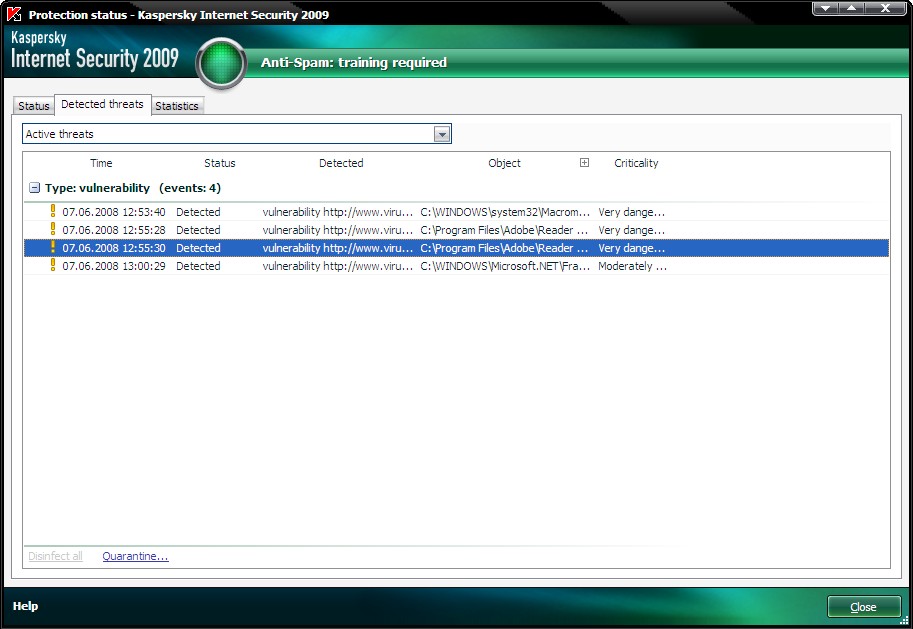Switch to the Status tab
913x629 pixels.
(x=34, y=106)
